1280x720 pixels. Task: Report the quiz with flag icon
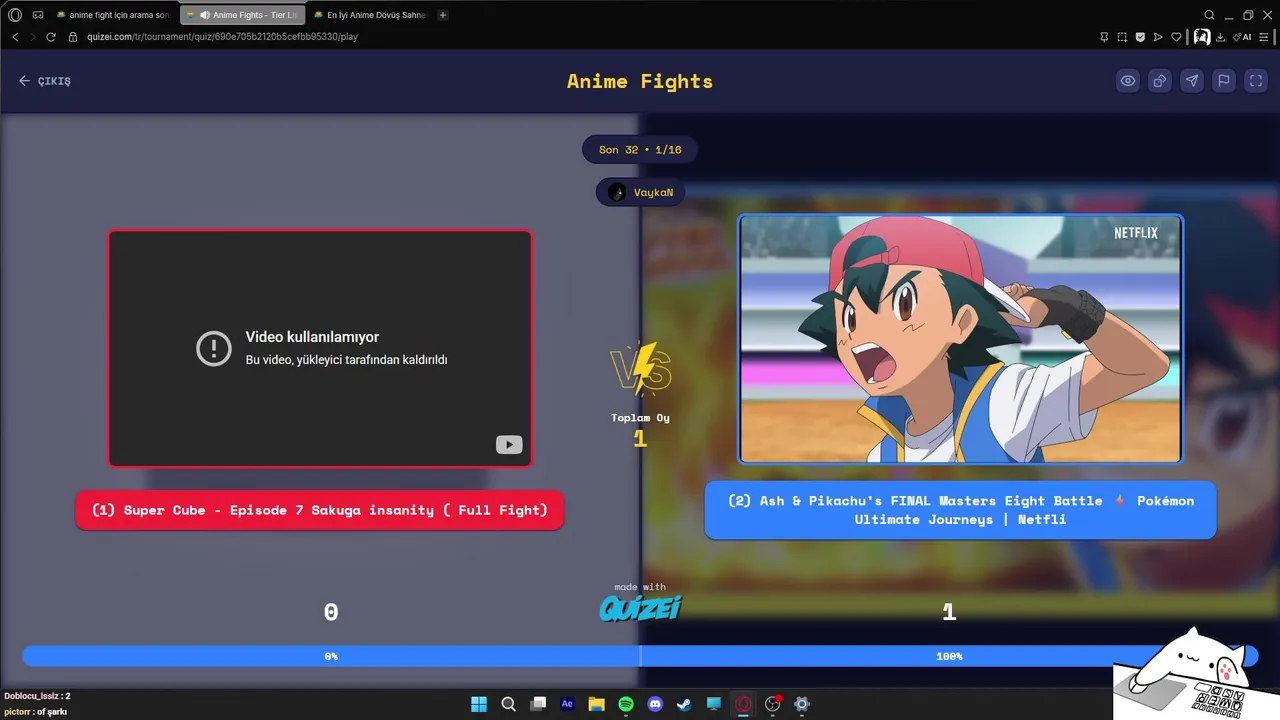1224,81
